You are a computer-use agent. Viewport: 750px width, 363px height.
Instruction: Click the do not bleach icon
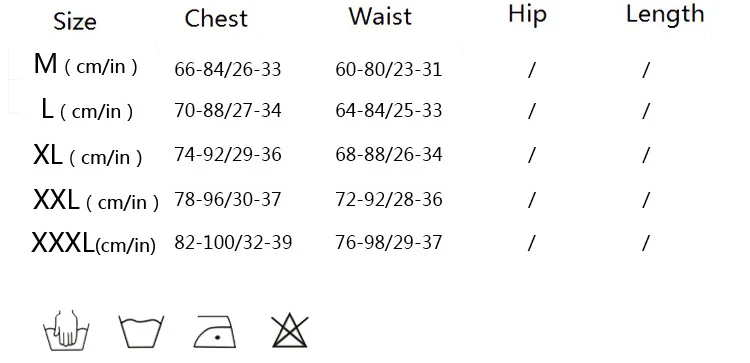[x=290, y=330]
